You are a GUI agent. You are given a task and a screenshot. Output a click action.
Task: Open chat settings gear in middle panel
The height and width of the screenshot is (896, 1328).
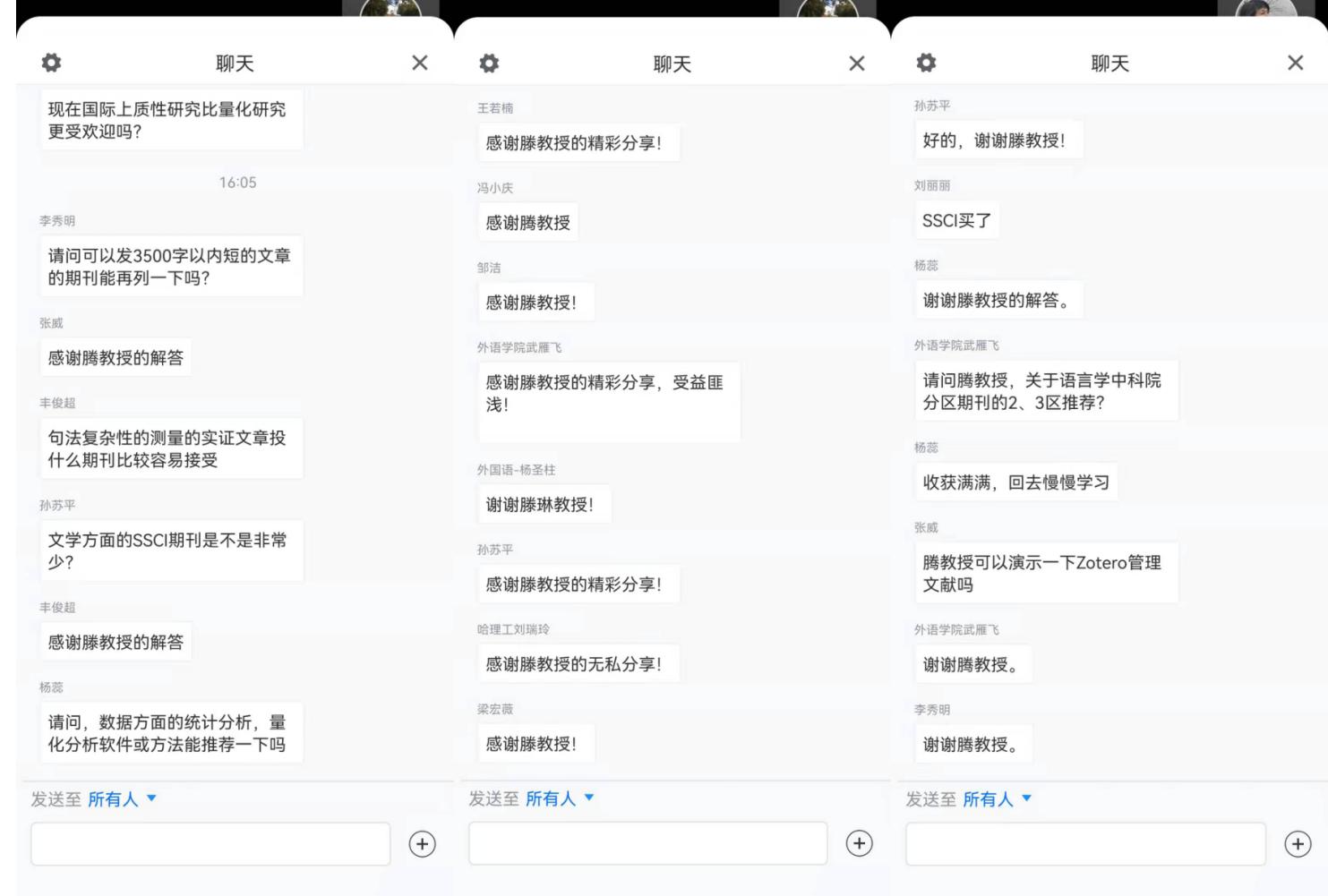[x=489, y=64]
